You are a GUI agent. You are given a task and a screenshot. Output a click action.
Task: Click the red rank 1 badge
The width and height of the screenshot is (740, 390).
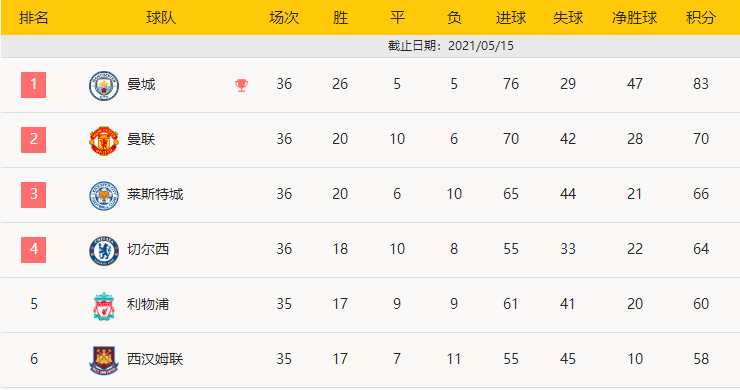tap(34, 85)
